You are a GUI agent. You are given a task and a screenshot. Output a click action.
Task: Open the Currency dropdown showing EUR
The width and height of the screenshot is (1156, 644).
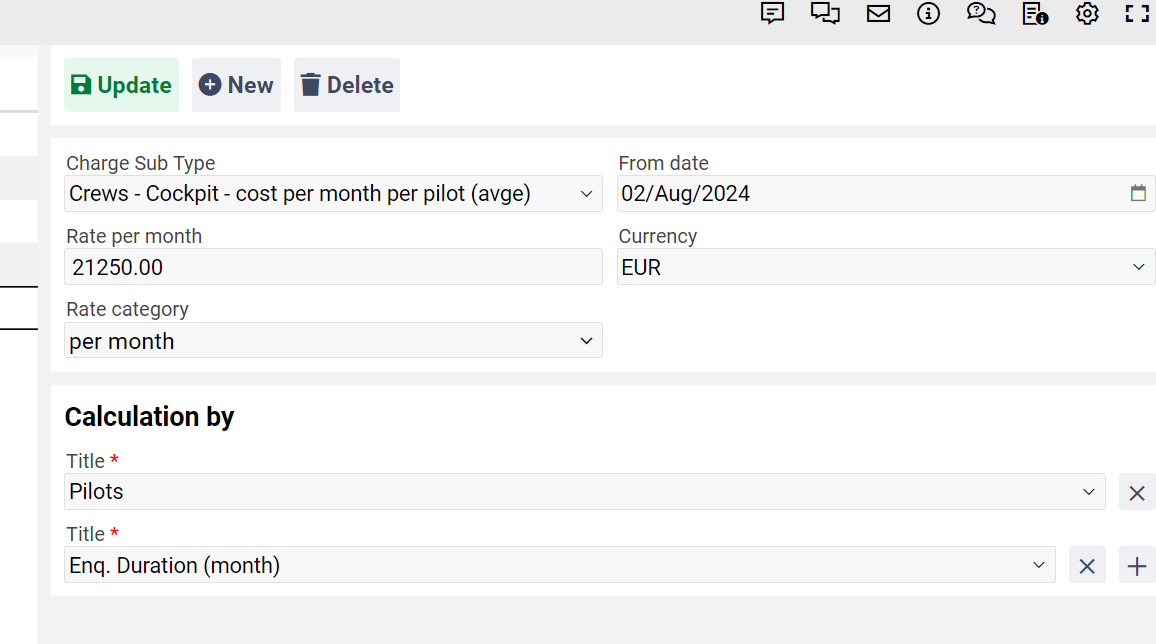885,267
